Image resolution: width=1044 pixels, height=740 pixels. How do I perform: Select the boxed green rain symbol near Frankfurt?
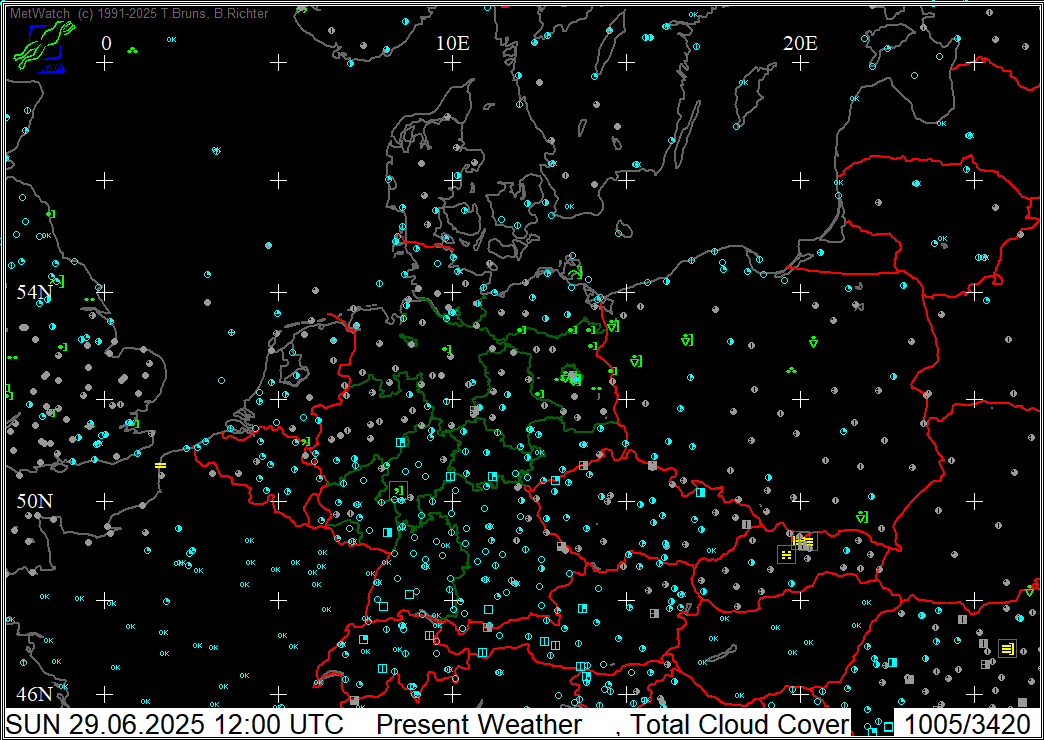398,491
